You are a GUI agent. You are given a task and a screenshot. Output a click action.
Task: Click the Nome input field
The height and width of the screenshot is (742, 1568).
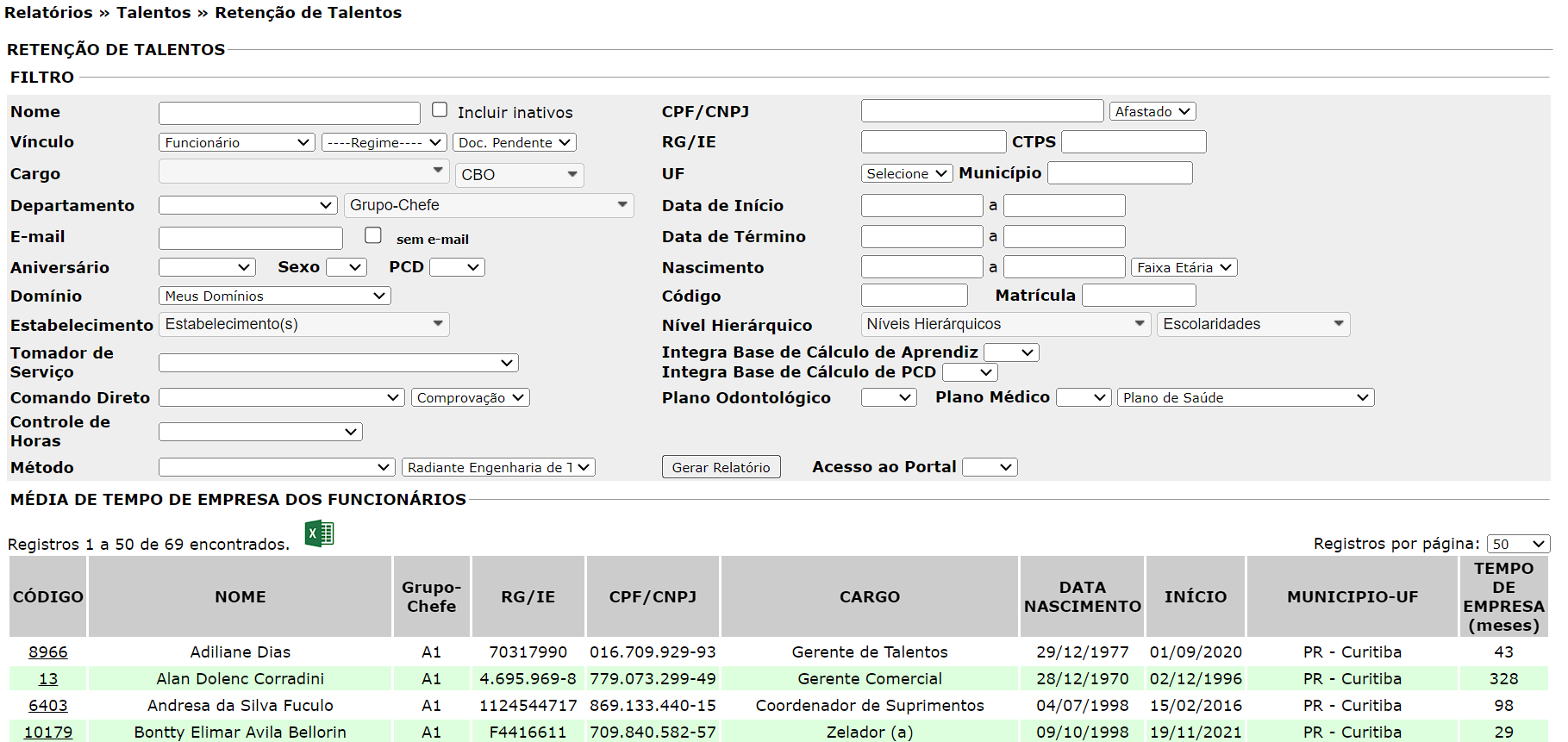(x=289, y=113)
